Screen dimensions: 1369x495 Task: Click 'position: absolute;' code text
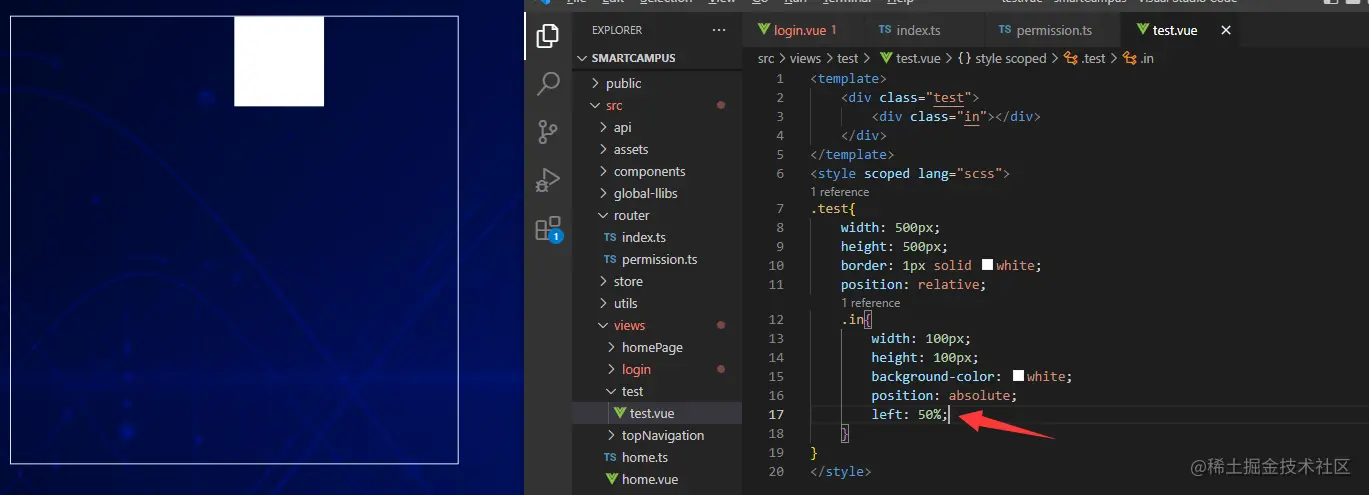pos(944,395)
